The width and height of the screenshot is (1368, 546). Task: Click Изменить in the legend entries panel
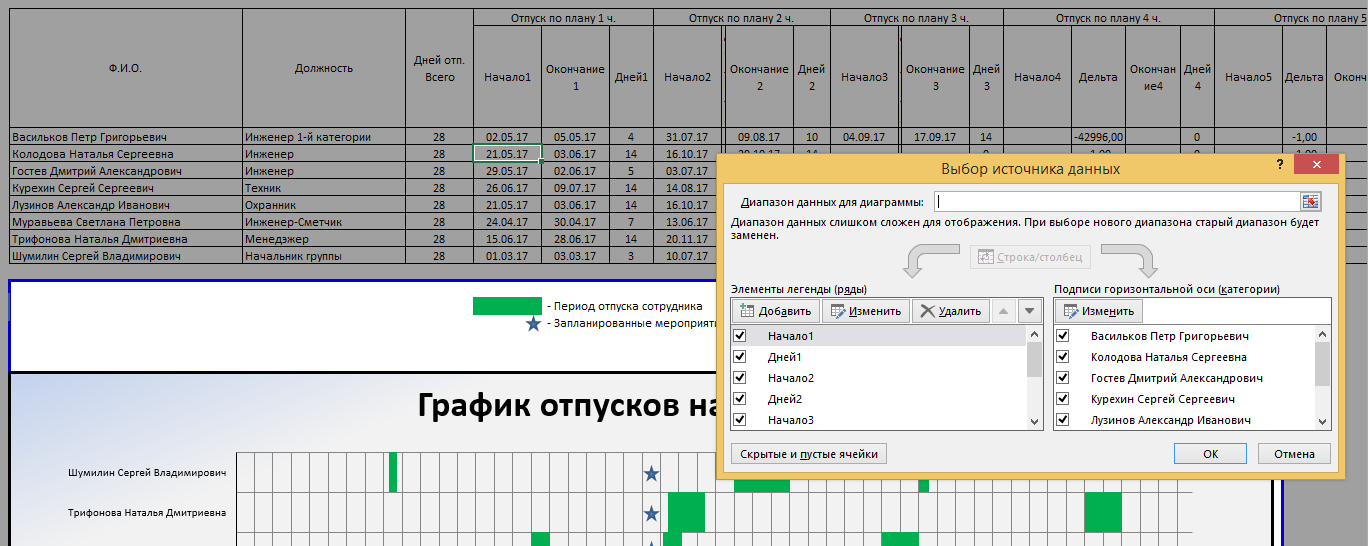tap(865, 311)
